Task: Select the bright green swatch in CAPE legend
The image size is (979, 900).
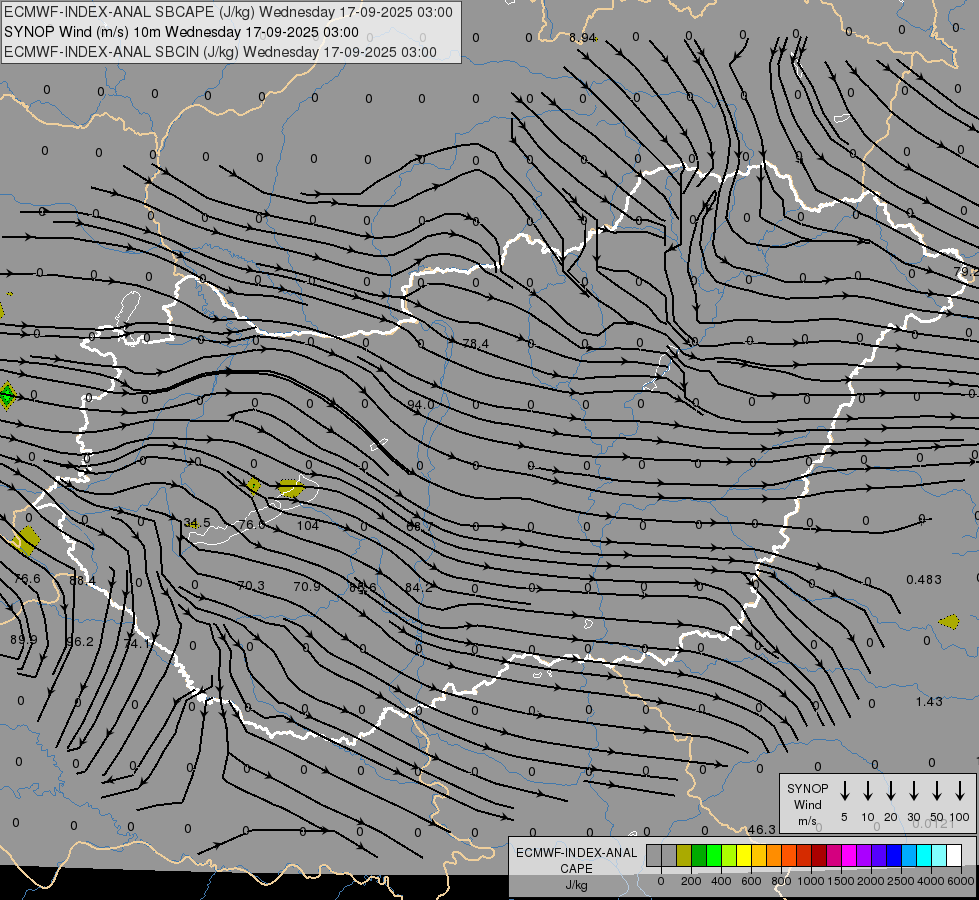Action: 714,855
